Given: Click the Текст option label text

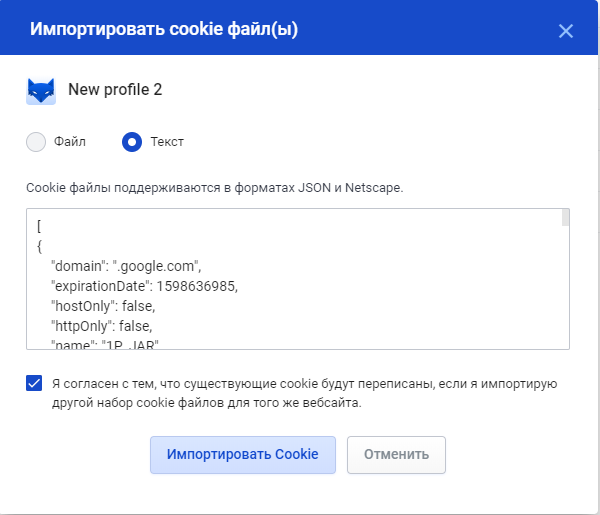Looking at the screenshot, I should click(167, 142).
